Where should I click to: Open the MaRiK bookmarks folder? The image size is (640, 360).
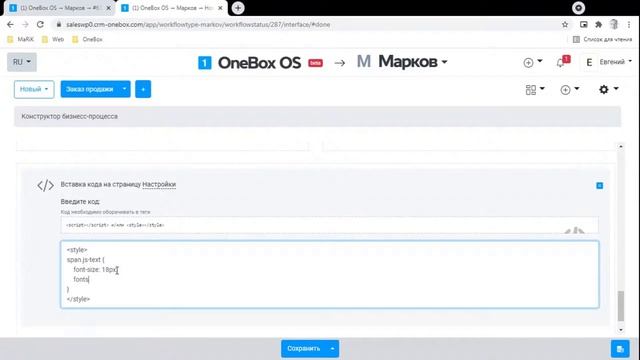click(20, 39)
